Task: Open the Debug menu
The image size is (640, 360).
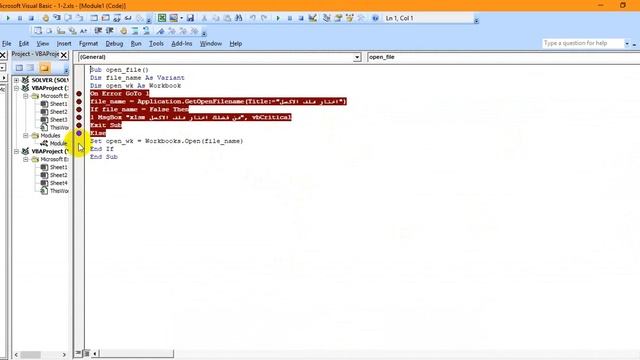Action: [114, 44]
